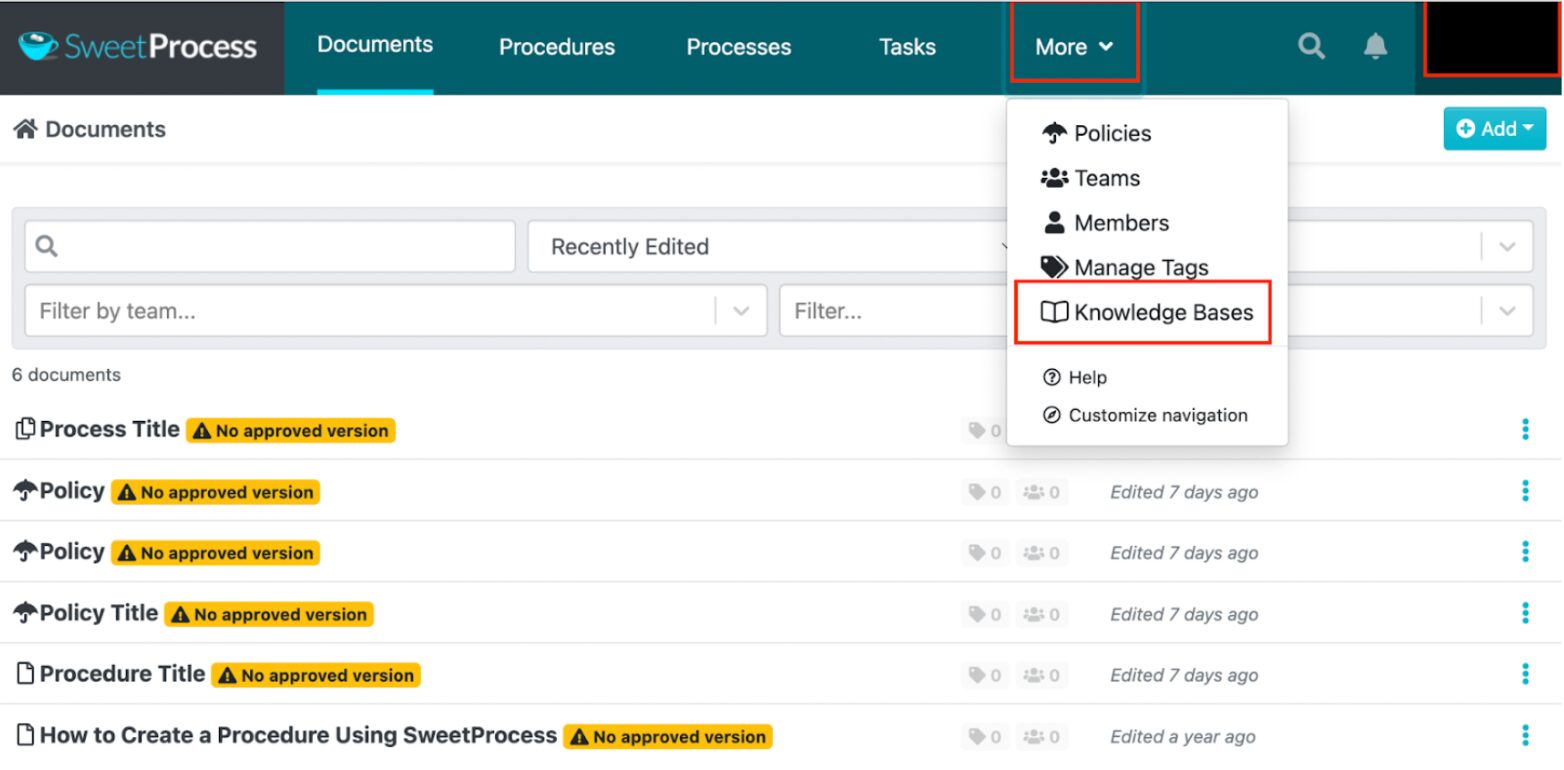Open kebab menu for second Policy row
This screenshot has height=770, width=1564.
(x=1525, y=552)
